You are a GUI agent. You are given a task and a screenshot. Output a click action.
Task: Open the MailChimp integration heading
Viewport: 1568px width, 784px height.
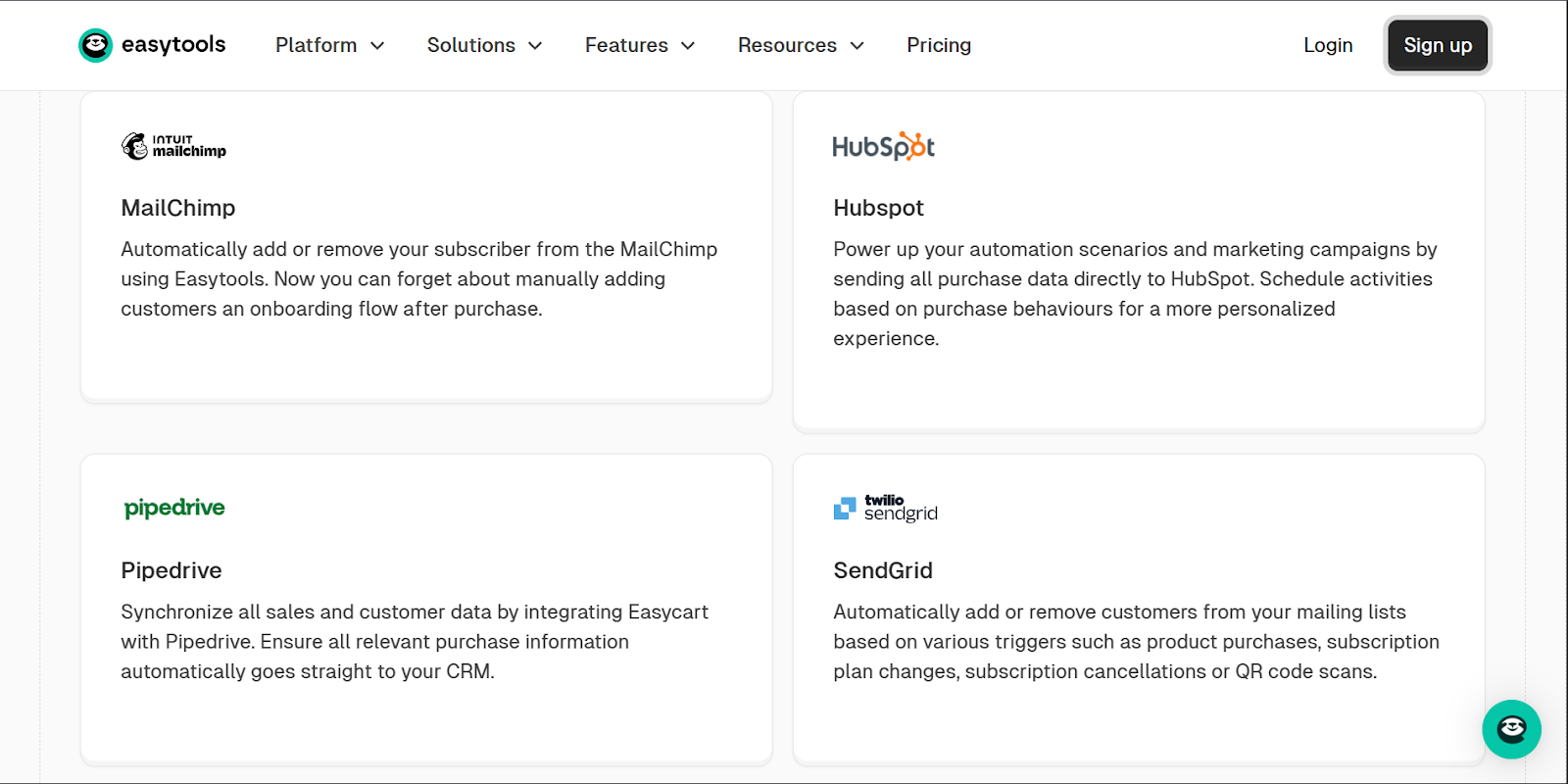tap(178, 208)
